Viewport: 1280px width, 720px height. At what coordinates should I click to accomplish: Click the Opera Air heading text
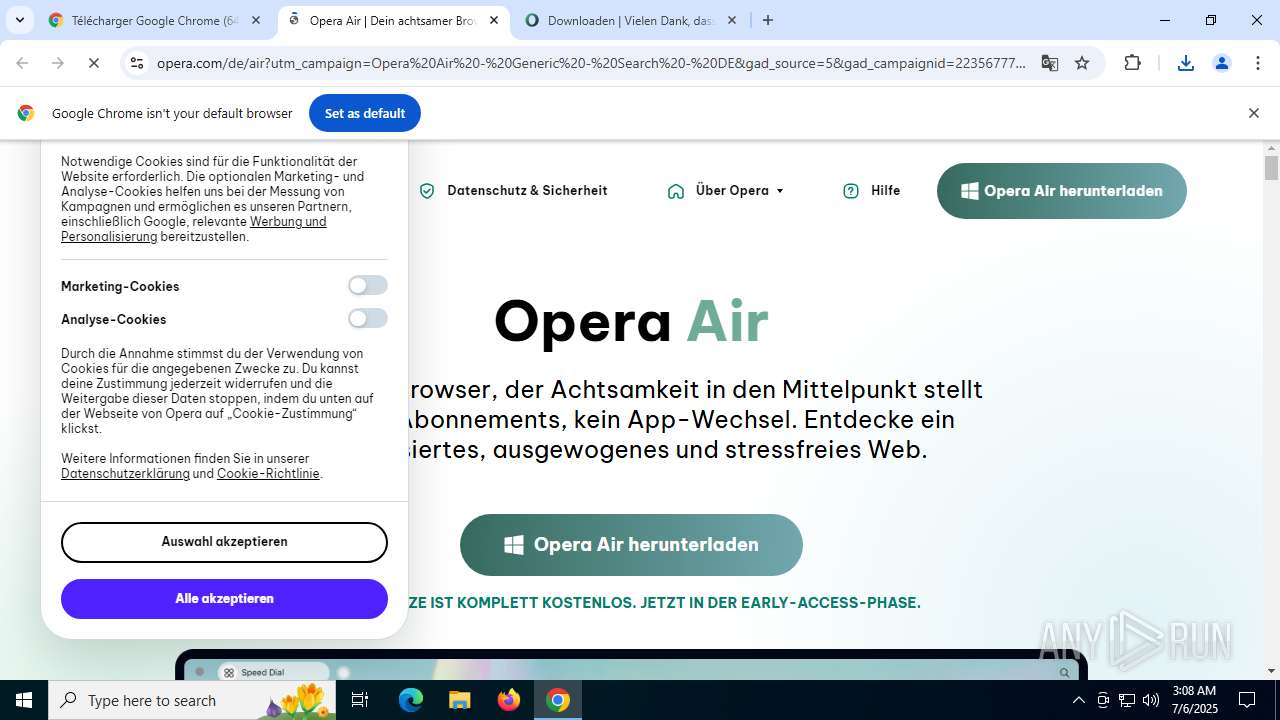coord(631,321)
